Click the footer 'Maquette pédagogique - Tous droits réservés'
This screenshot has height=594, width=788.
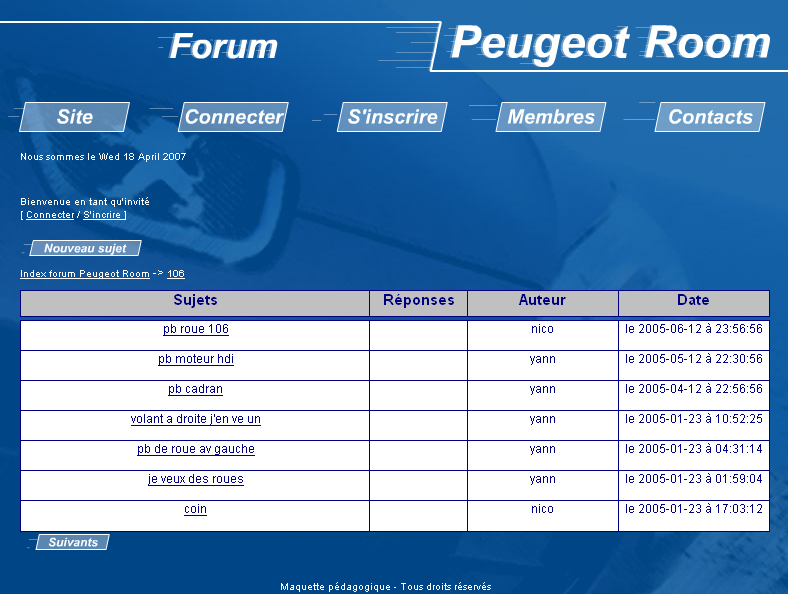point(385,586)
